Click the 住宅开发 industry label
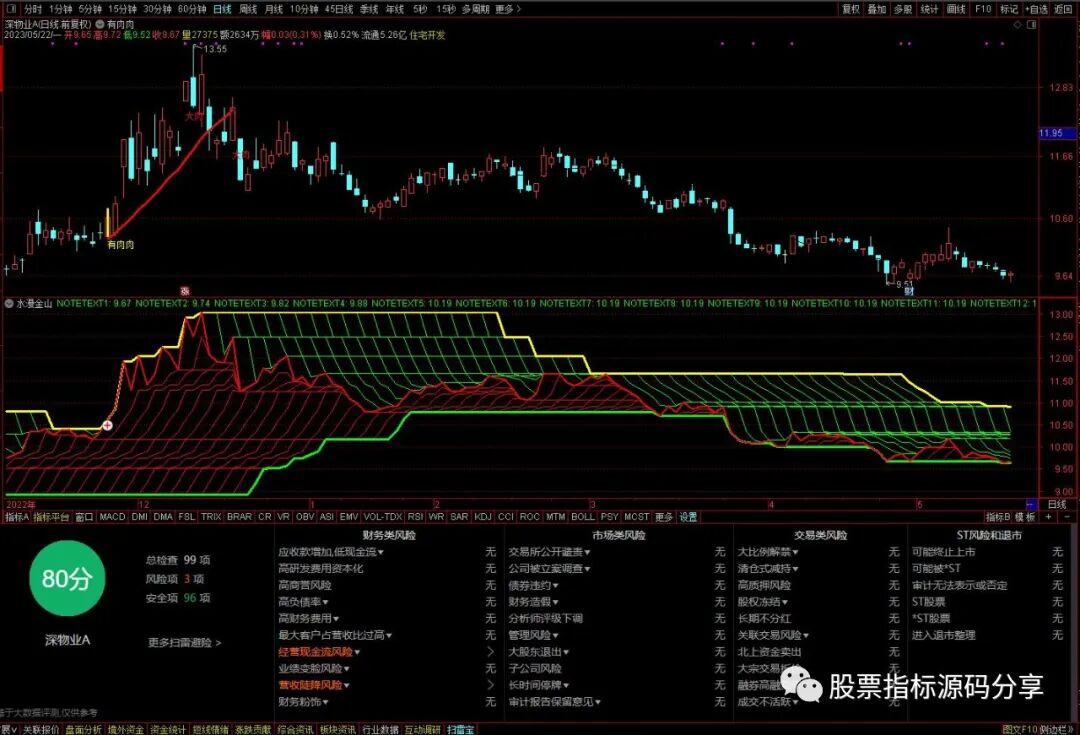The image size is (1080, 735). (x=428, y=34)
